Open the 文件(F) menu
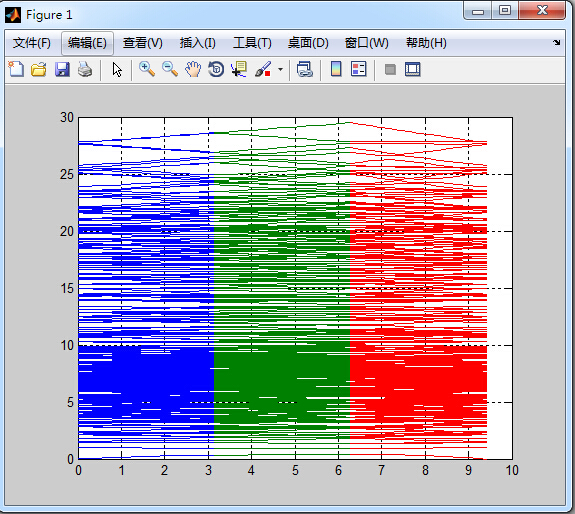575x514 pixels. (x=32, y=43)
